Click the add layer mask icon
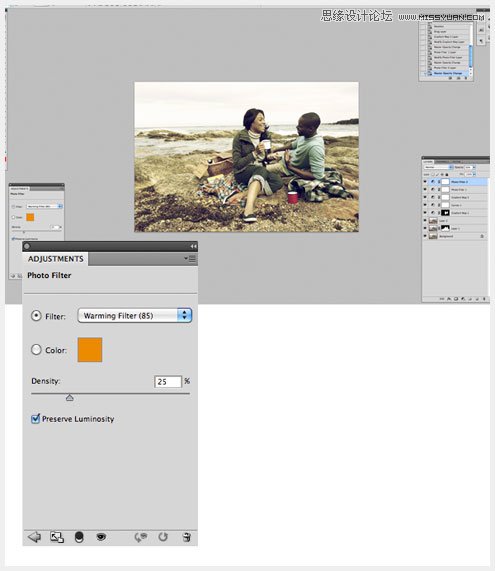The width and height of the screenshot is (495, 571). coord(456,299)
